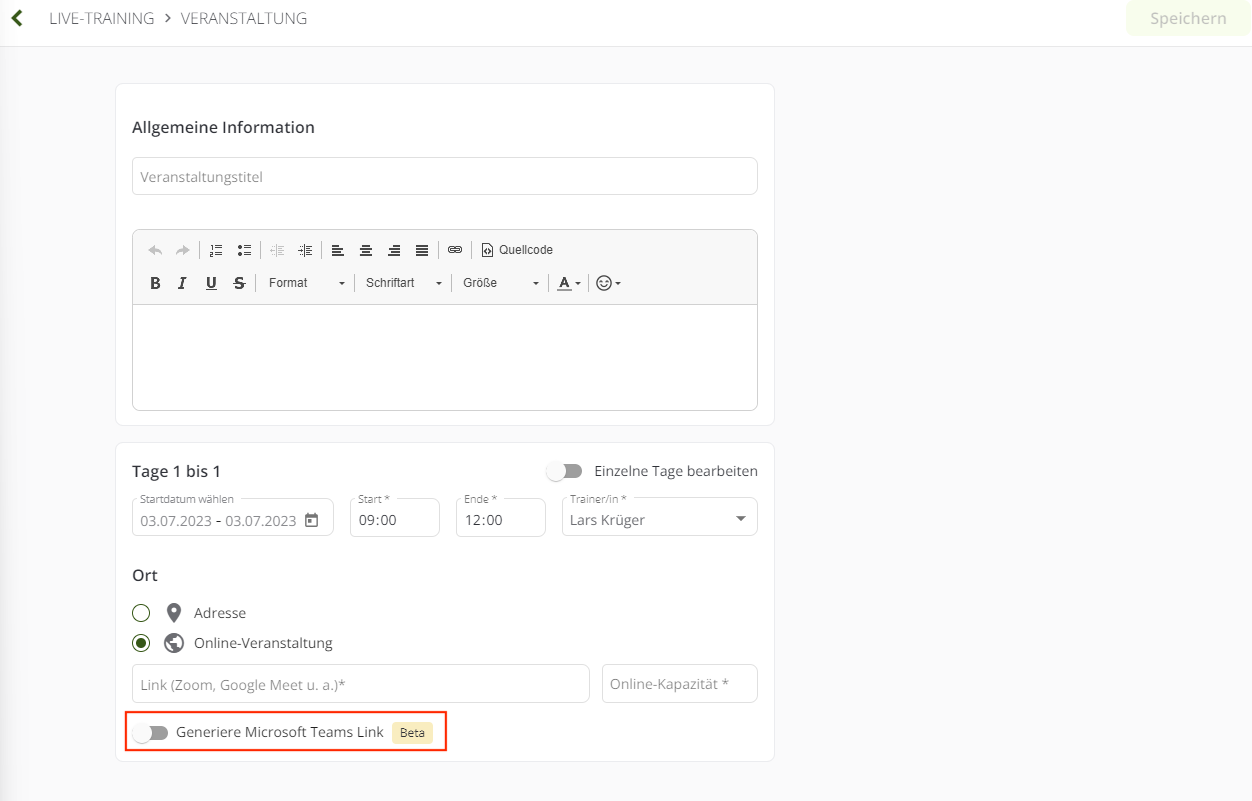Undo last edit in editor toolbar
This screenshot has height=801, width=1252.
pyautogui.click(x=155, y=250)
